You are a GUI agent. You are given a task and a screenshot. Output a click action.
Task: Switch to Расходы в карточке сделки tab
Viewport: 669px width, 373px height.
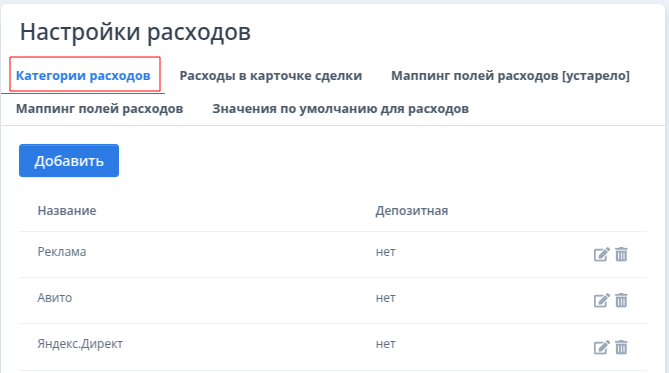[271, 76]
